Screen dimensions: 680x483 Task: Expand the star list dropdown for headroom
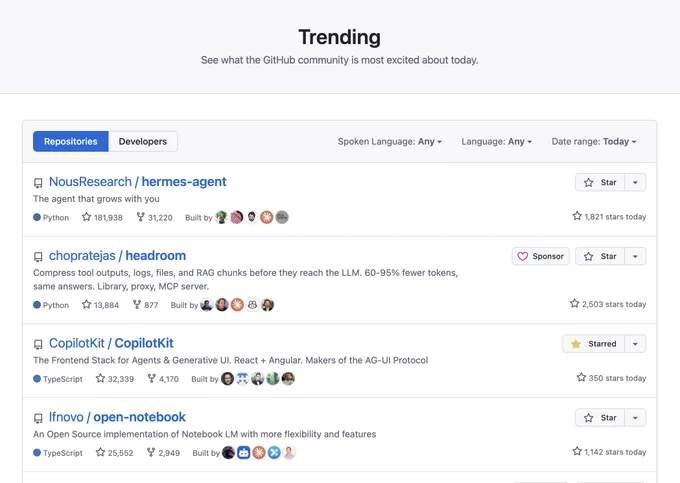[635, 256]
